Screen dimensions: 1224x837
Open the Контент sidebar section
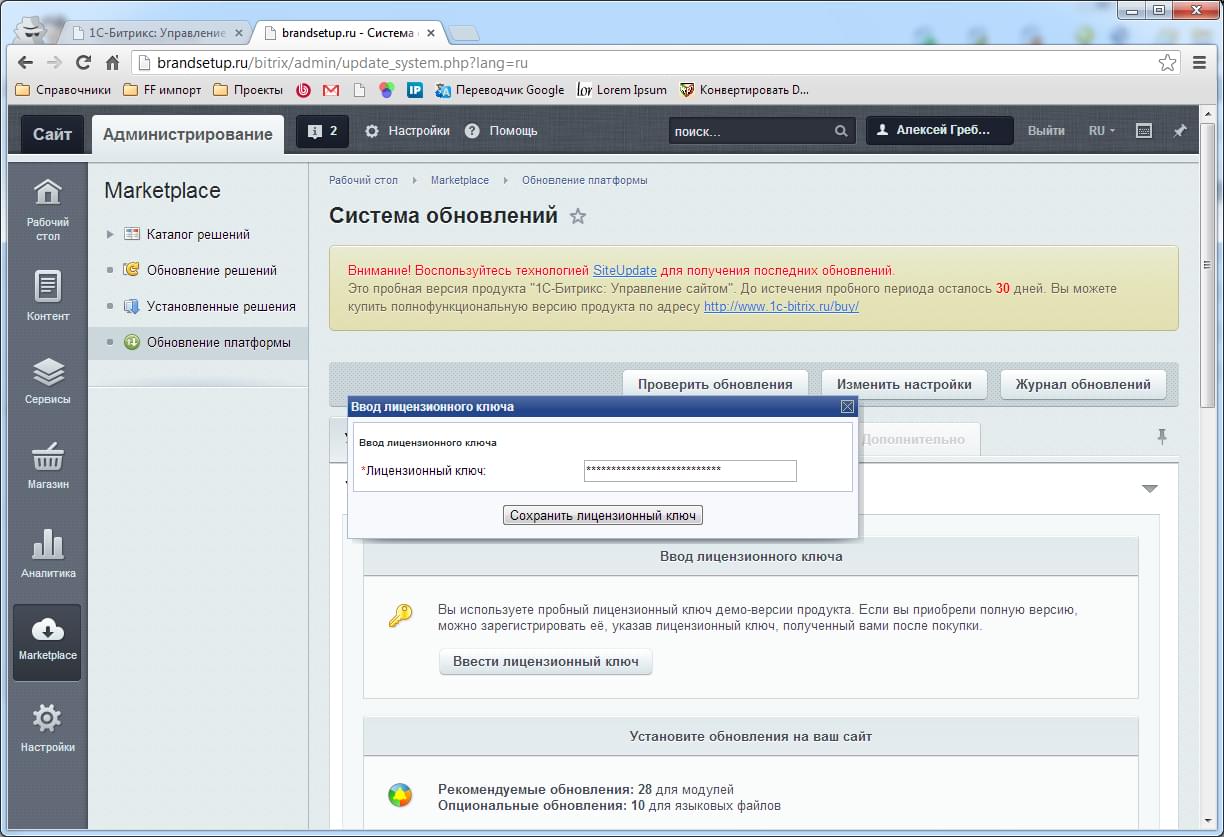(48, 296)
